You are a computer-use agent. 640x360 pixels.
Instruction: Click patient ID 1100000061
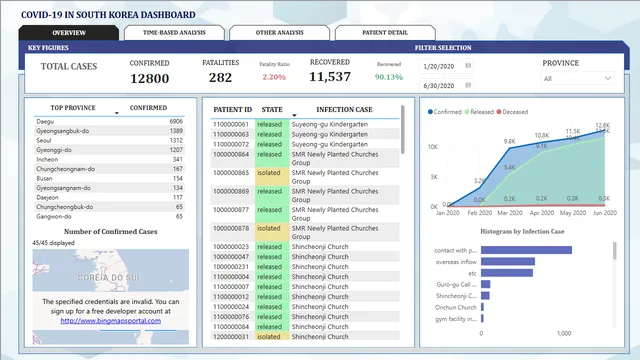point(231,124)
